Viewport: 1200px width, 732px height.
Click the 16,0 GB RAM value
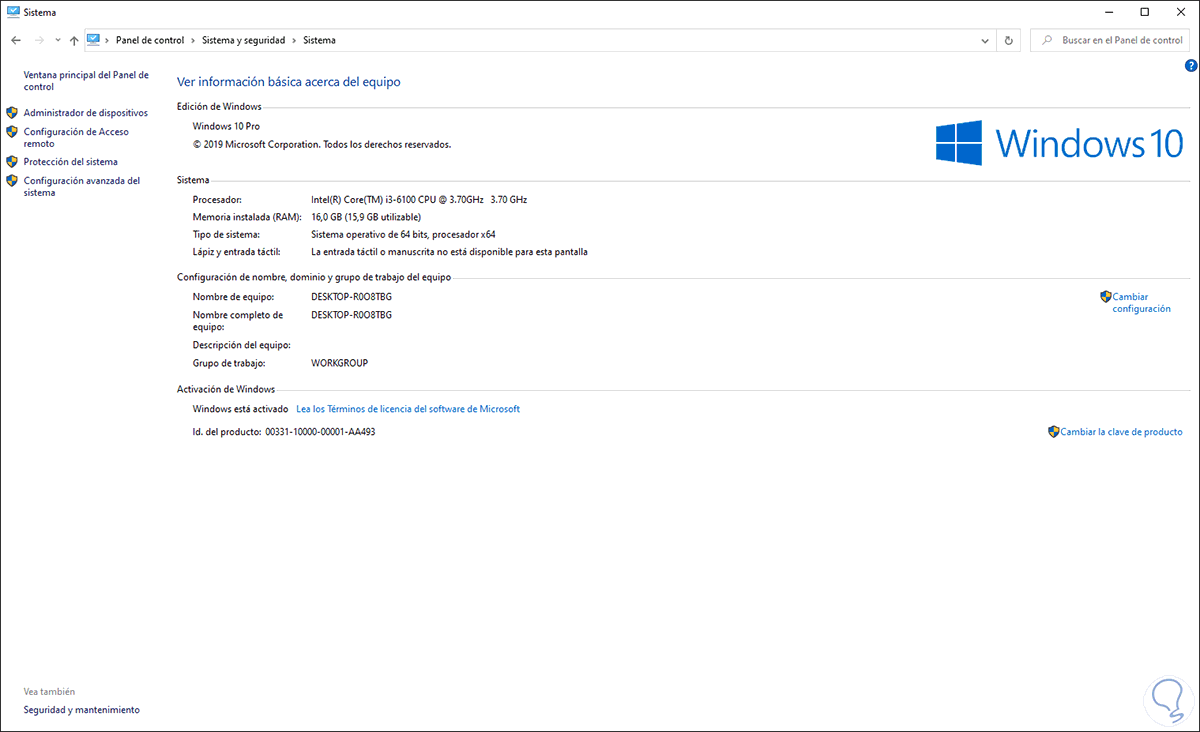click(x=366, y=217)
